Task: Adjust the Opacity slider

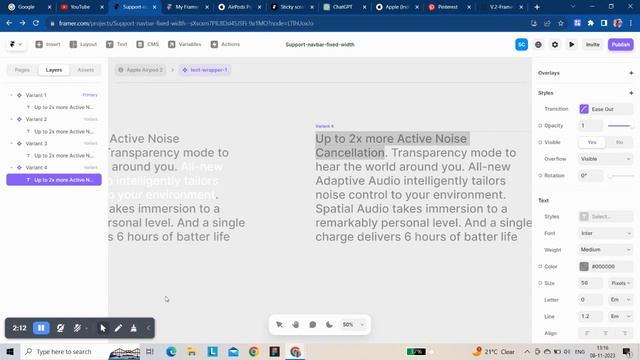Action: [x=620, y=126]
